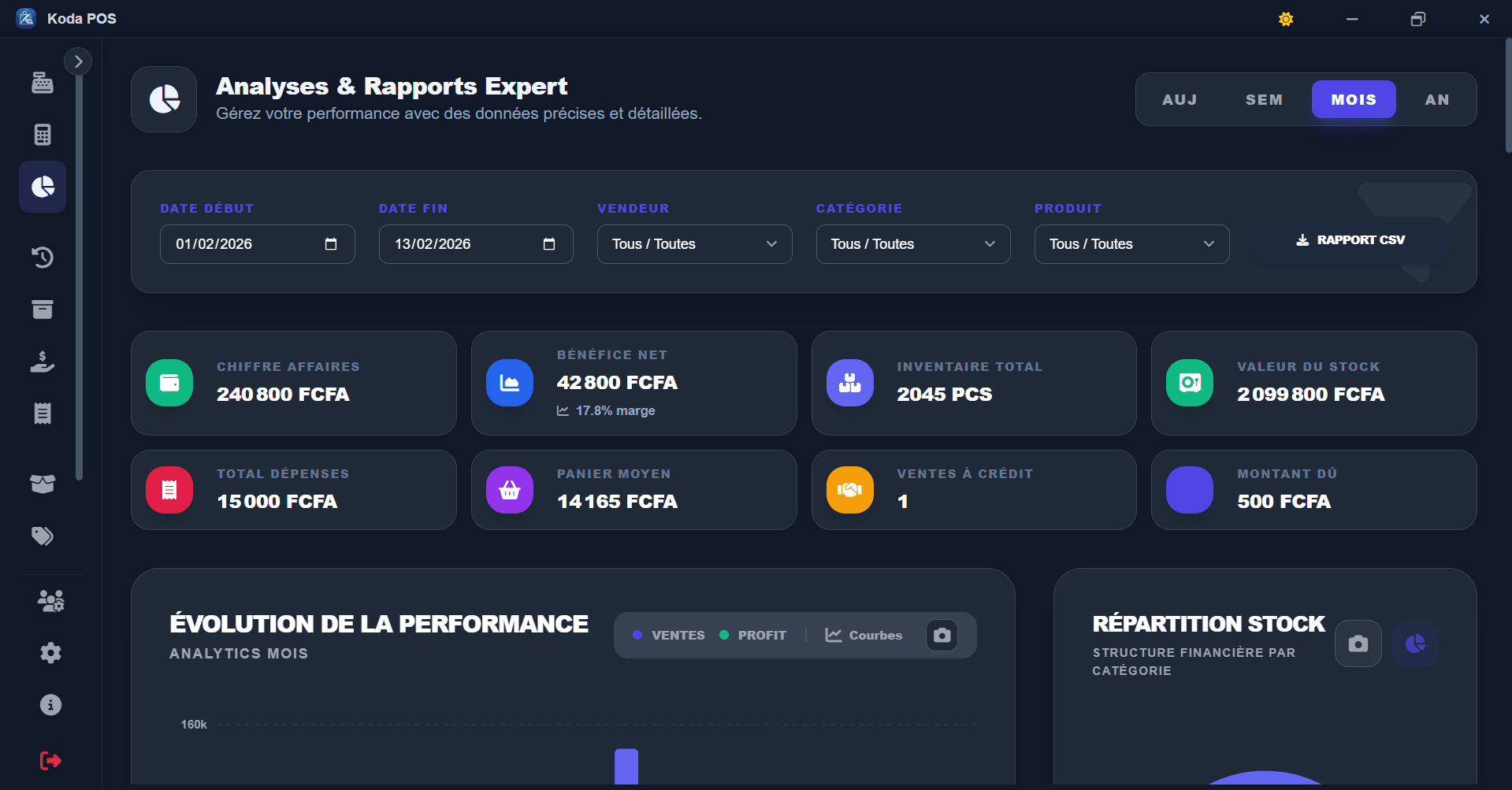Toggle the PROFIT series in chart legend
This screenshot has height=790, width=1512.
(x=753, y=636)
